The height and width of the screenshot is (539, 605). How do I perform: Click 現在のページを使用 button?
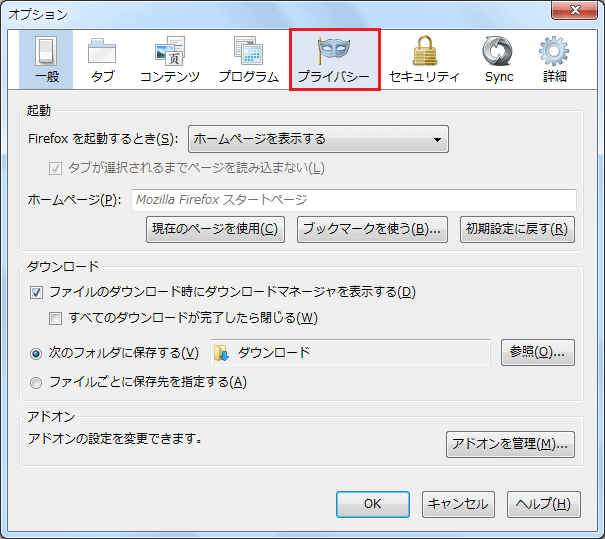pyautogui.click(x=215, y=229)
